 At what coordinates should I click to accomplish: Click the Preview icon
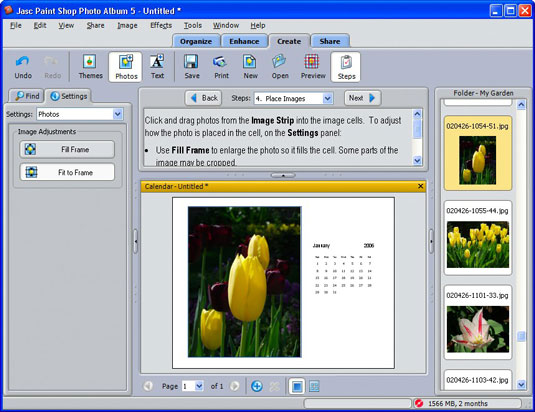pos(313,67)
